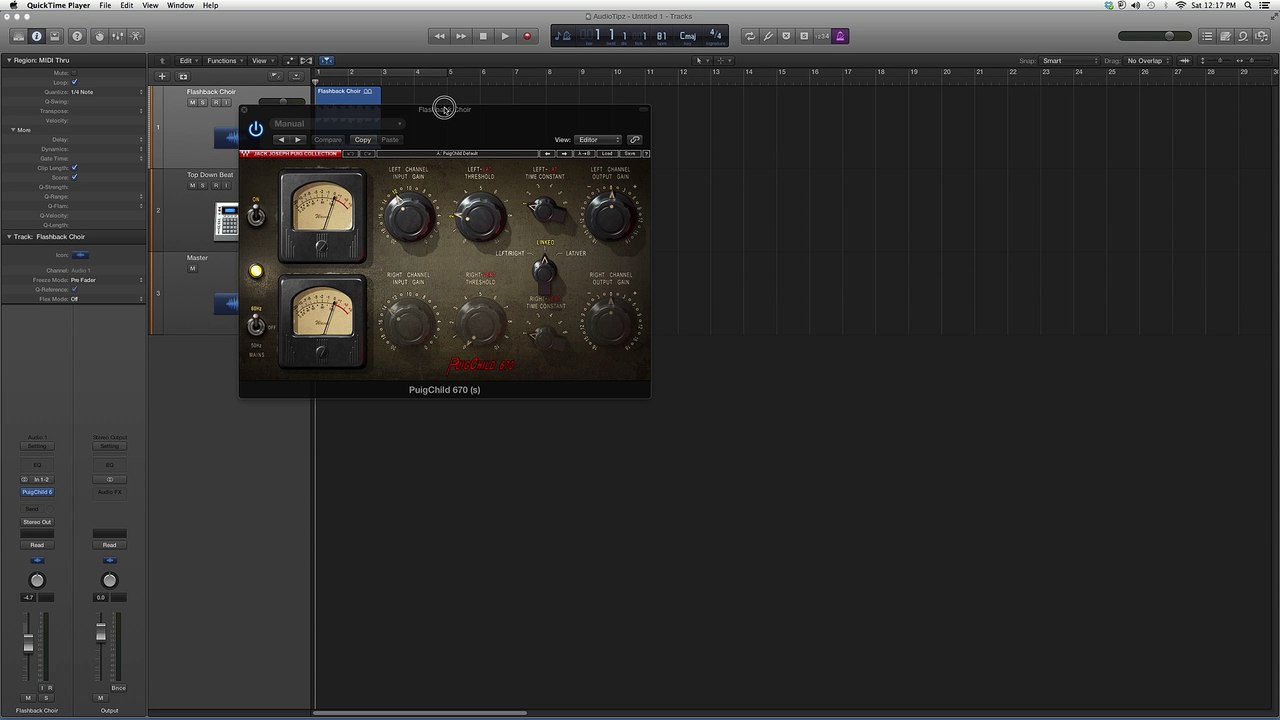Open the pointer tool menu
Screen dimensions: 1280x720
click(701, 61)
